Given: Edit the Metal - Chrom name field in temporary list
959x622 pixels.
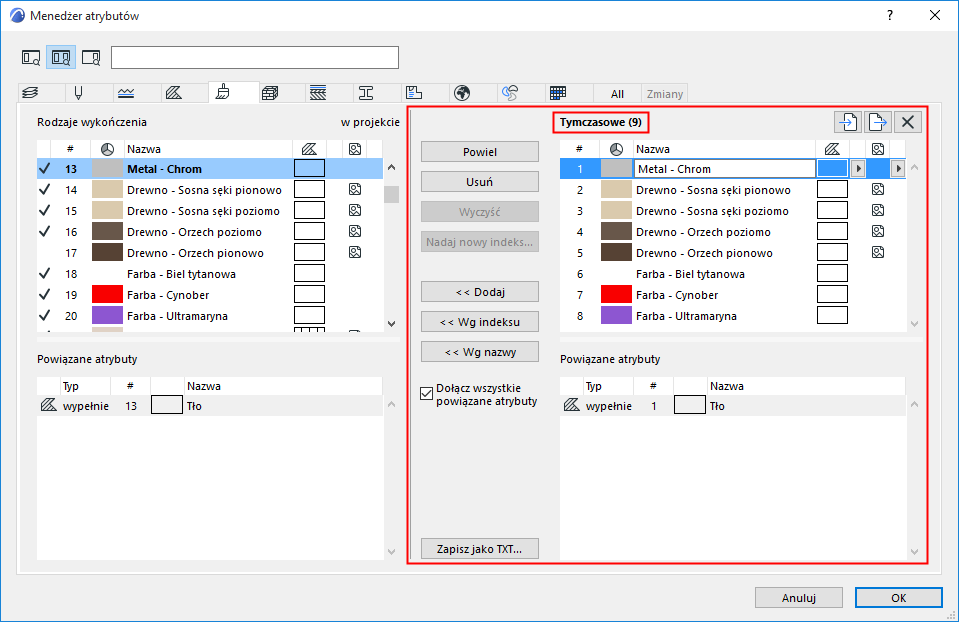Looking at the screenshot, I should point(725,169).
